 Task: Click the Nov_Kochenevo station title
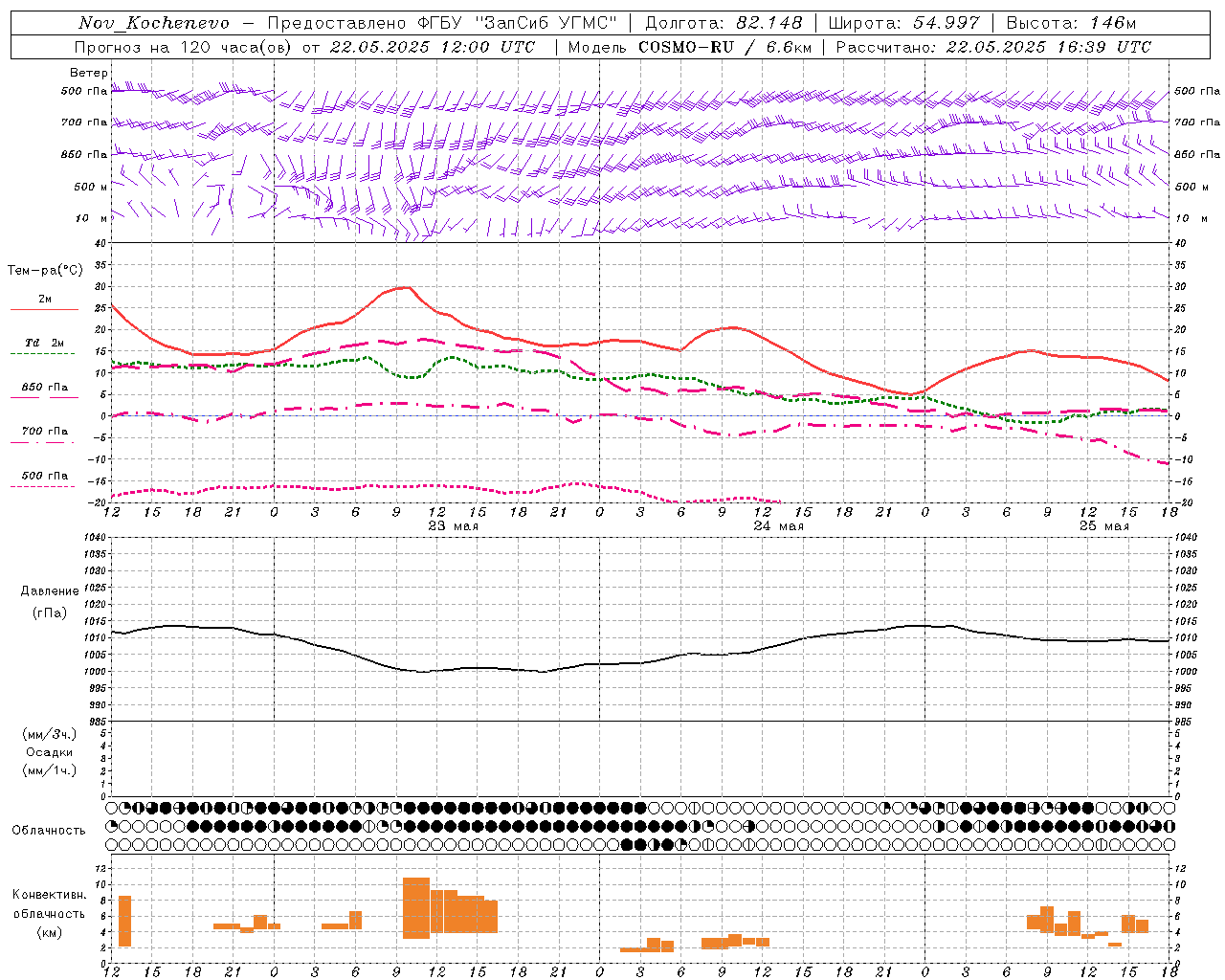point(154,23)
